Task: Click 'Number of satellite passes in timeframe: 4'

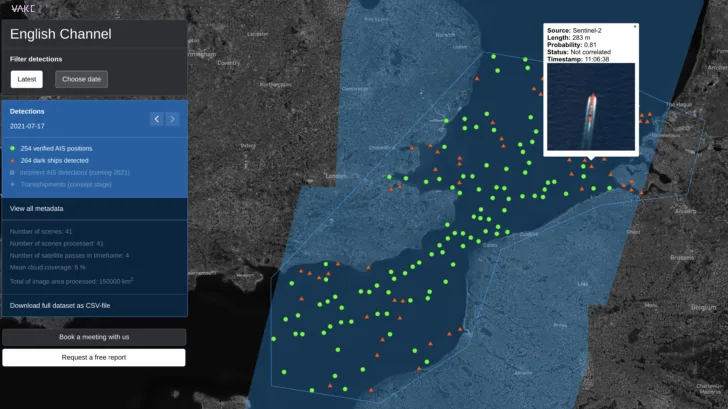Action: point(69,256)
